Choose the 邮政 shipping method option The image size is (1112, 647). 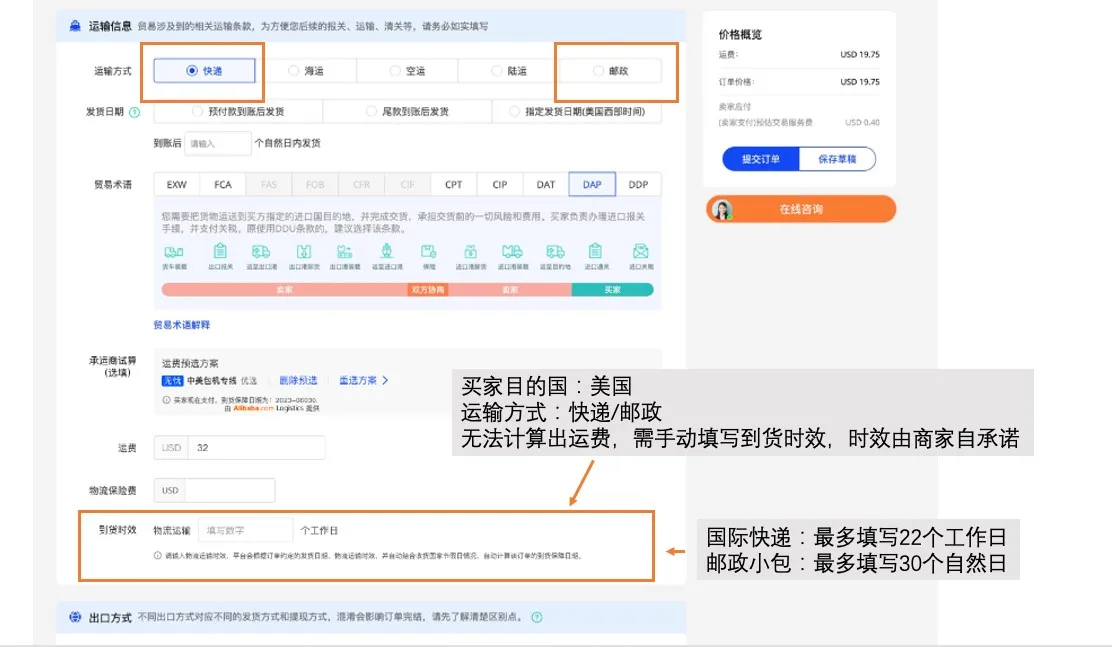click(x=610, y=71)
